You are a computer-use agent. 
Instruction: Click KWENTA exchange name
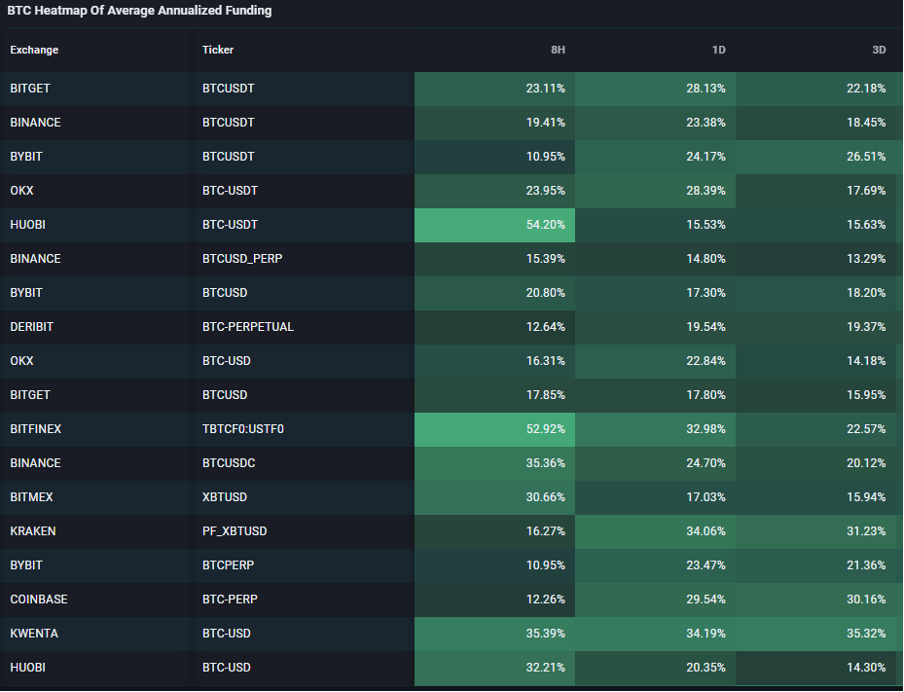pyautogui.click(x=34, y=633)
